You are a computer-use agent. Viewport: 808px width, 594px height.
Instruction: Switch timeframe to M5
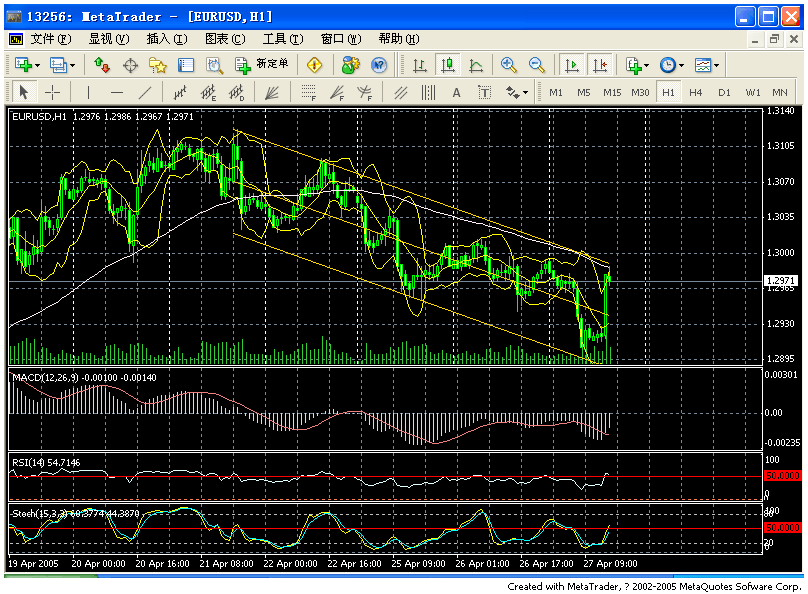[583, 93]
